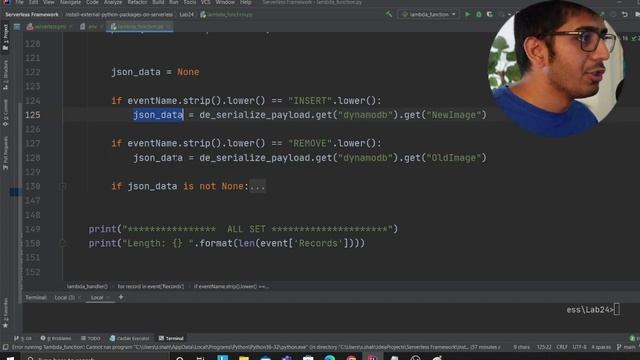The image size is (640, 360).
Task: Click the "REMOVE" string literal
Action: (310, 144)
